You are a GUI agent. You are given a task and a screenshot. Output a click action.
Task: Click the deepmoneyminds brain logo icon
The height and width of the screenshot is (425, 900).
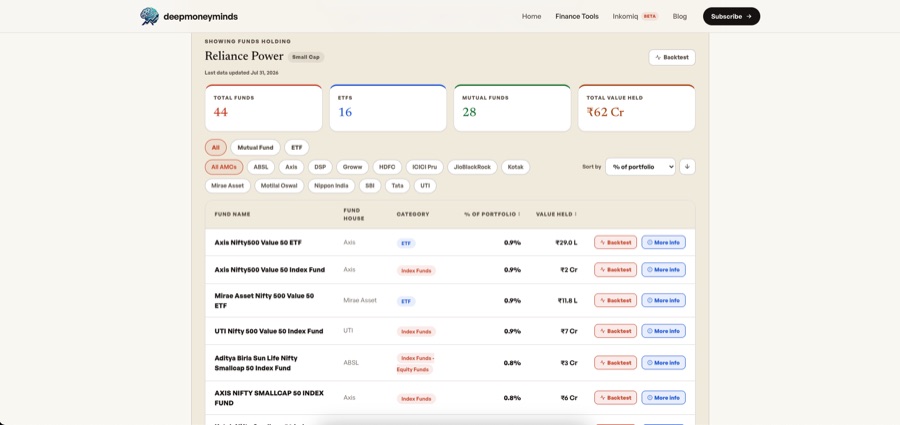(149, 16)
